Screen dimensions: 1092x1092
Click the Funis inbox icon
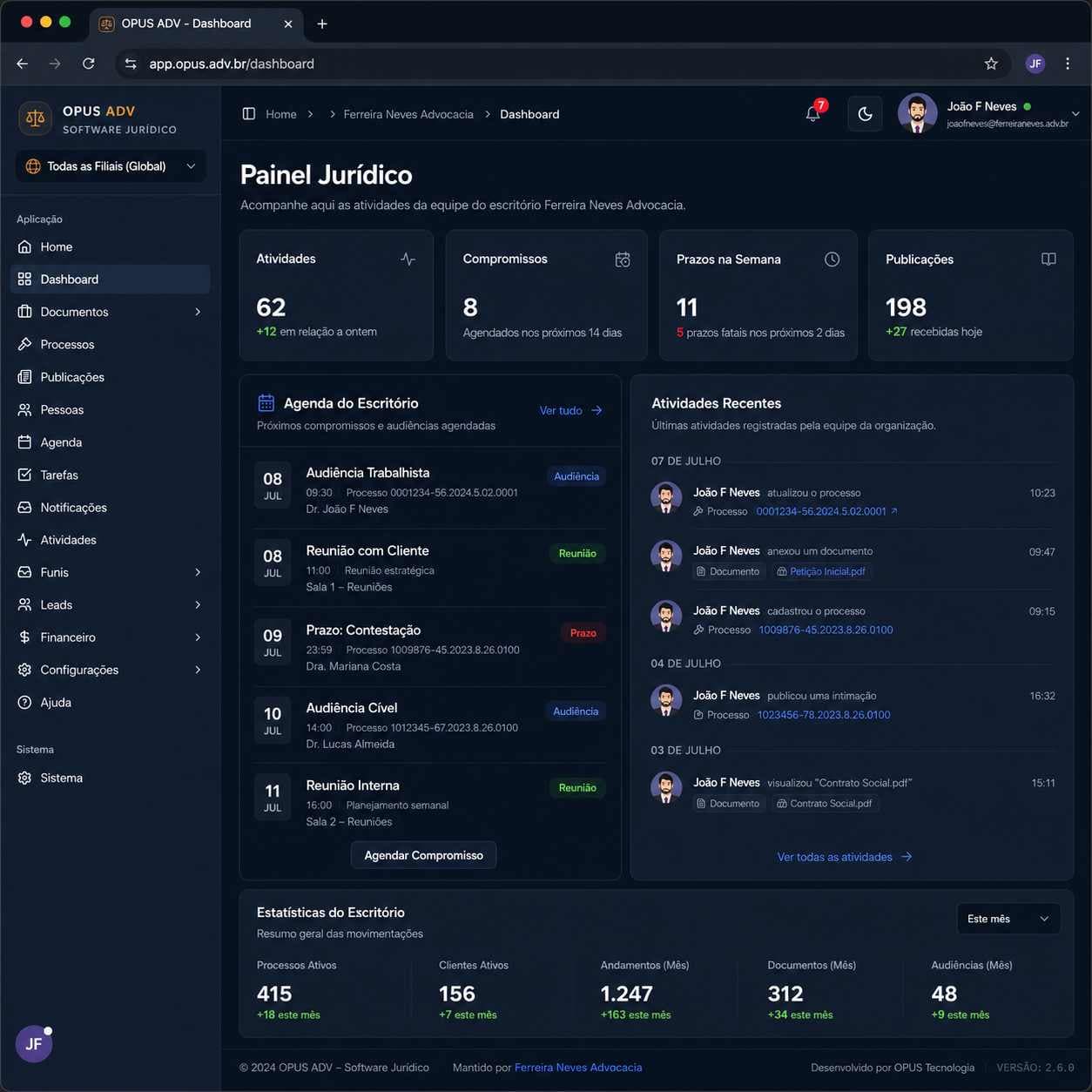tap(24, 572)
